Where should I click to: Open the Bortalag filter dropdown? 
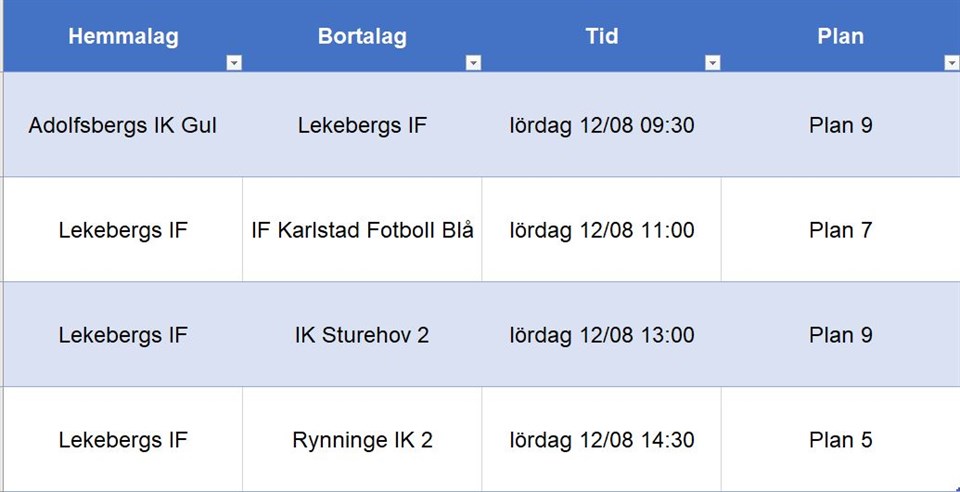tap(473, 63)
